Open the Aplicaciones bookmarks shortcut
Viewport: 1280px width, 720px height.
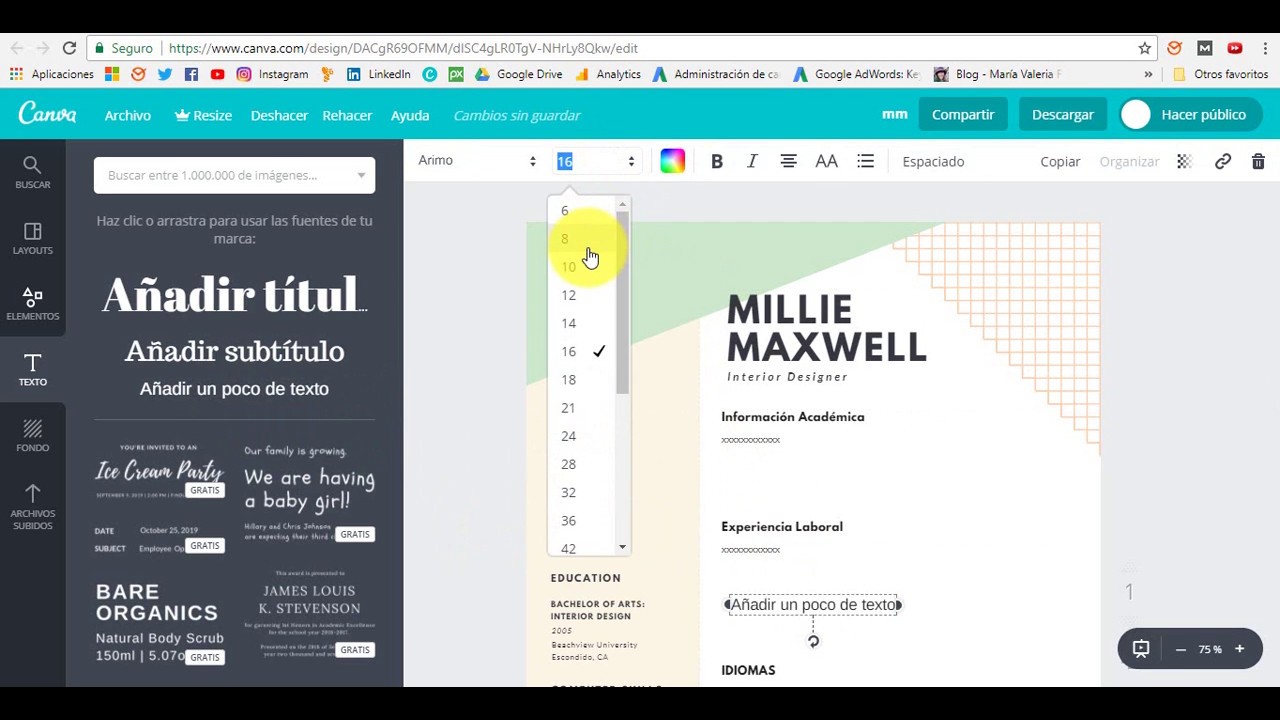pos(51,74)
